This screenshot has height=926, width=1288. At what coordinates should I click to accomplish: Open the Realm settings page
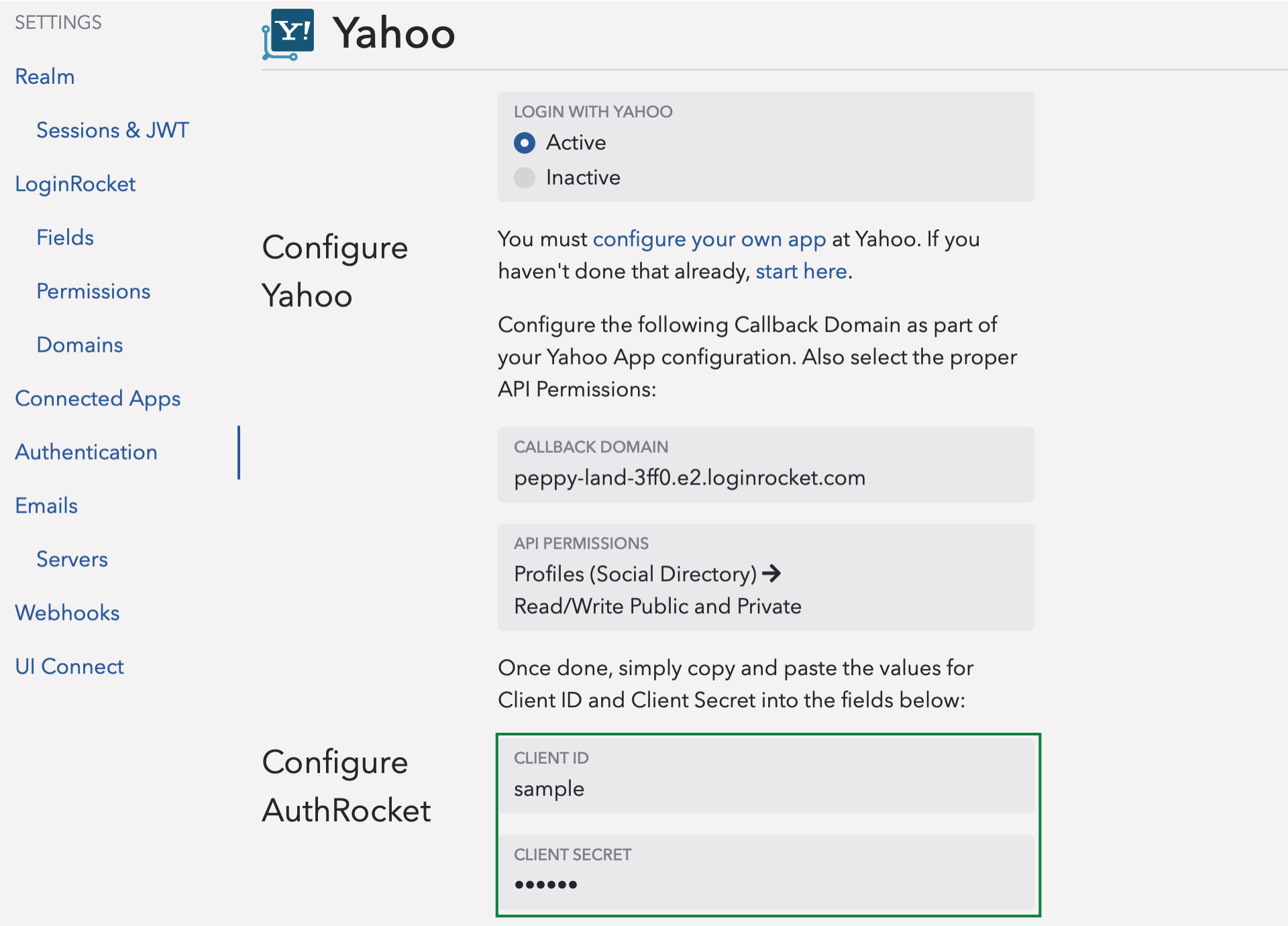pyautogui.click(x=45, y=76)
